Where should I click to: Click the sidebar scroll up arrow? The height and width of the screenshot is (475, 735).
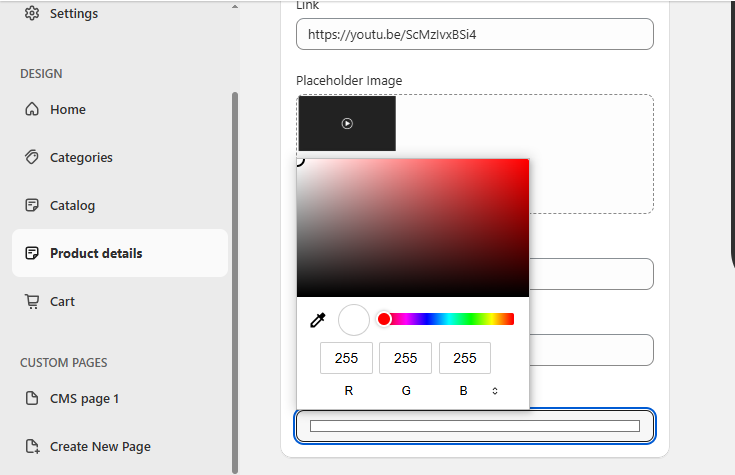coord(235,7)
